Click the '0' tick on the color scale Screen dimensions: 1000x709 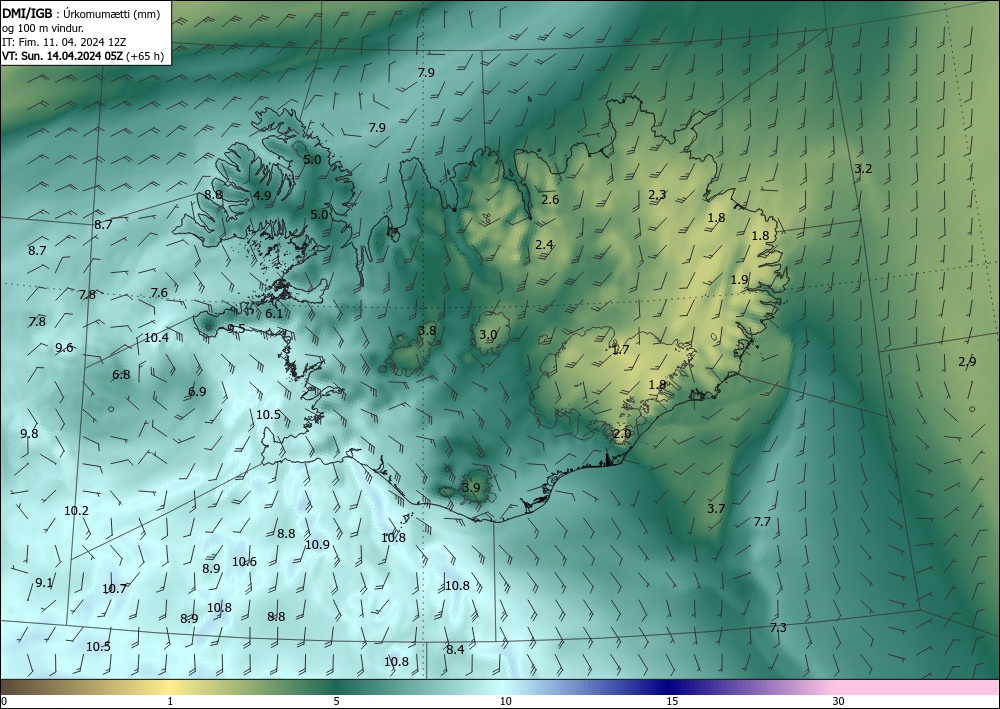tap(4, 701)
